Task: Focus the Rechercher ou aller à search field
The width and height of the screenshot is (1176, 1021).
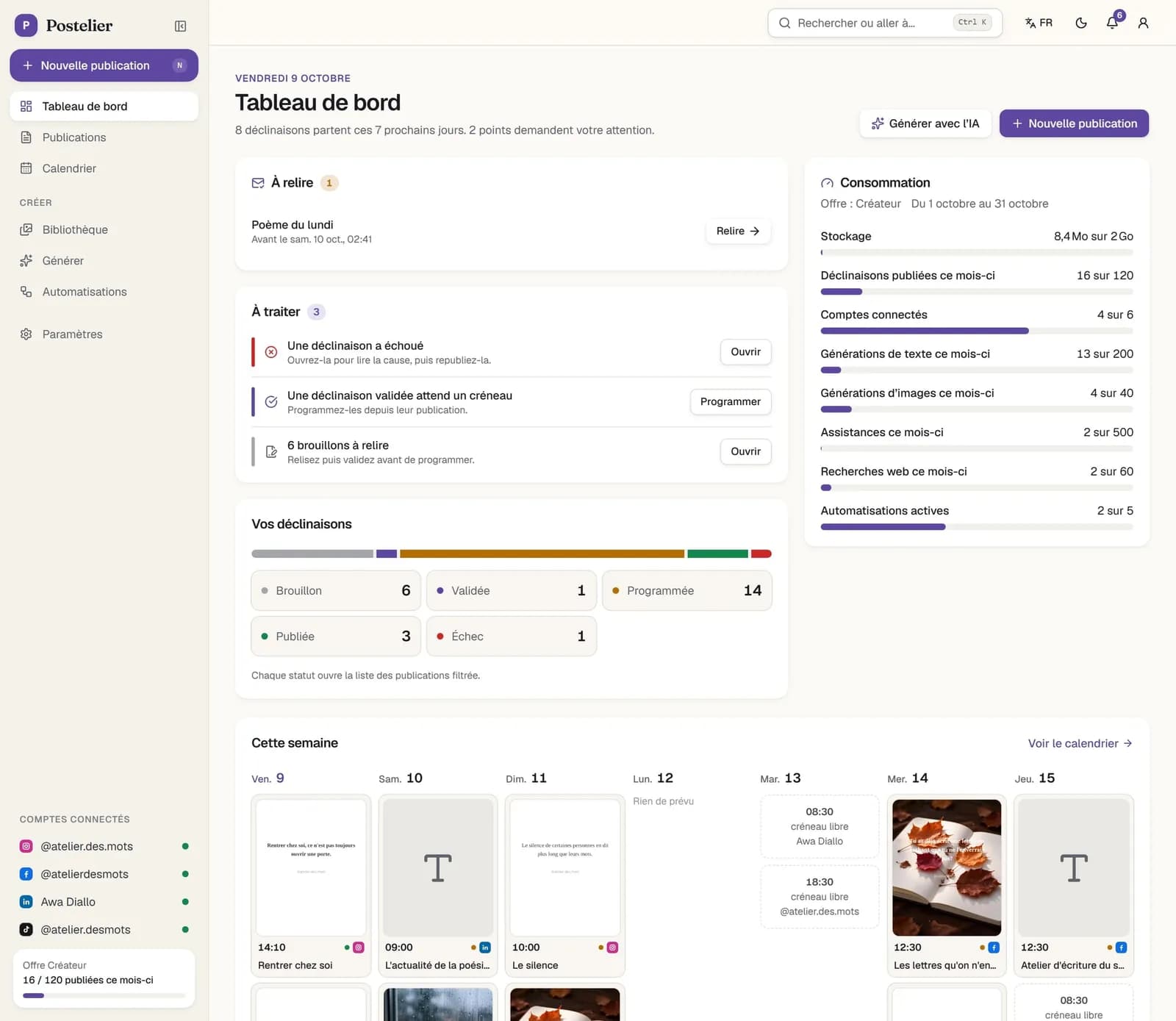Action: coord(885,23)
